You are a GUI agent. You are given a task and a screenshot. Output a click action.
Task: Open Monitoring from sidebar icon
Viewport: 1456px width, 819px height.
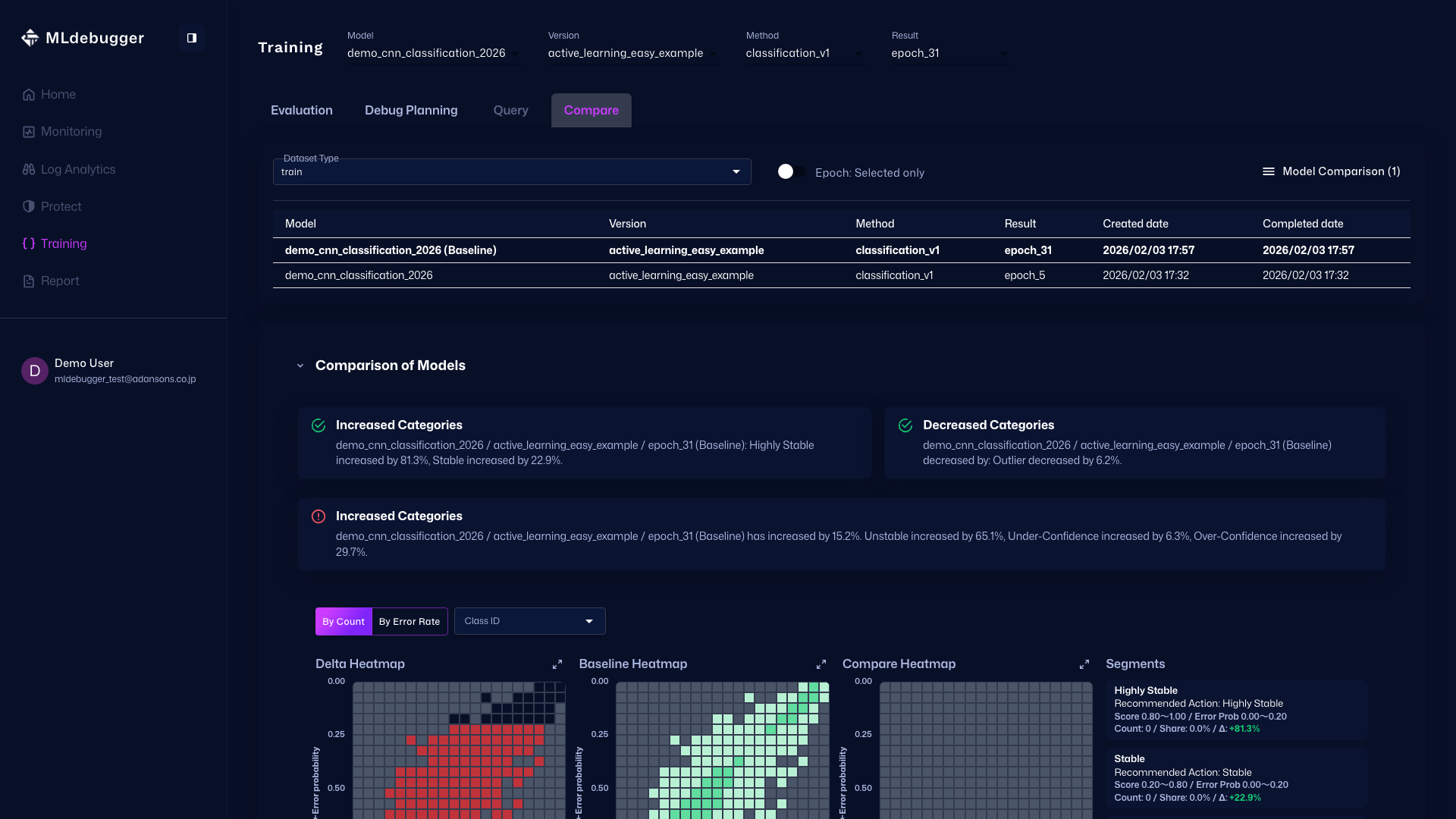29,132
